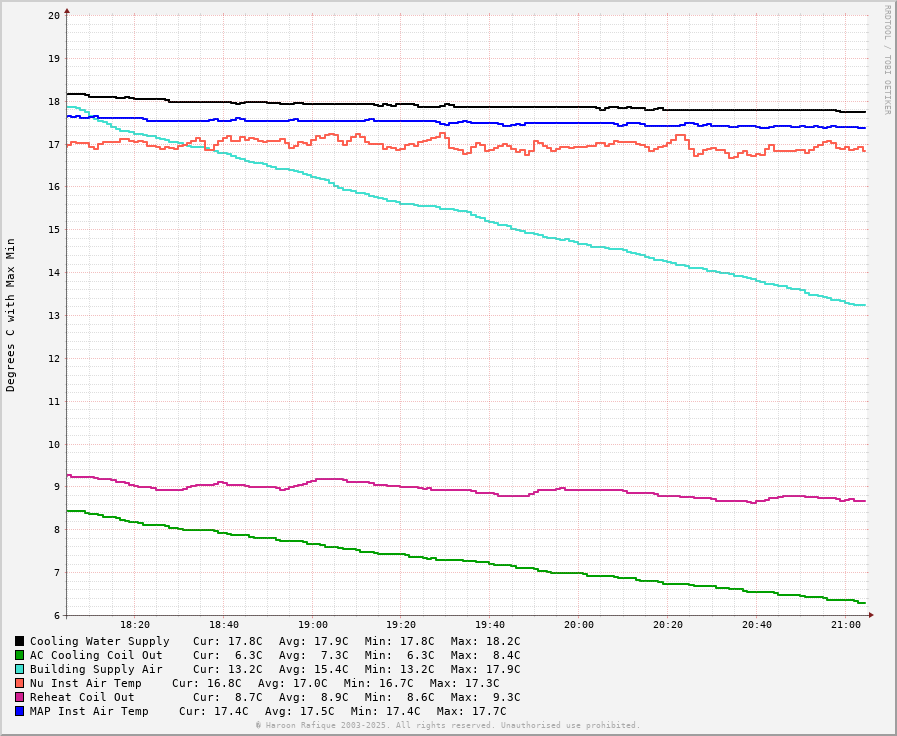This screenshot has width=897, height=736.
Task: Click the red Nu Inst Air Temp swatch
Action: click(x=19, y=683)
